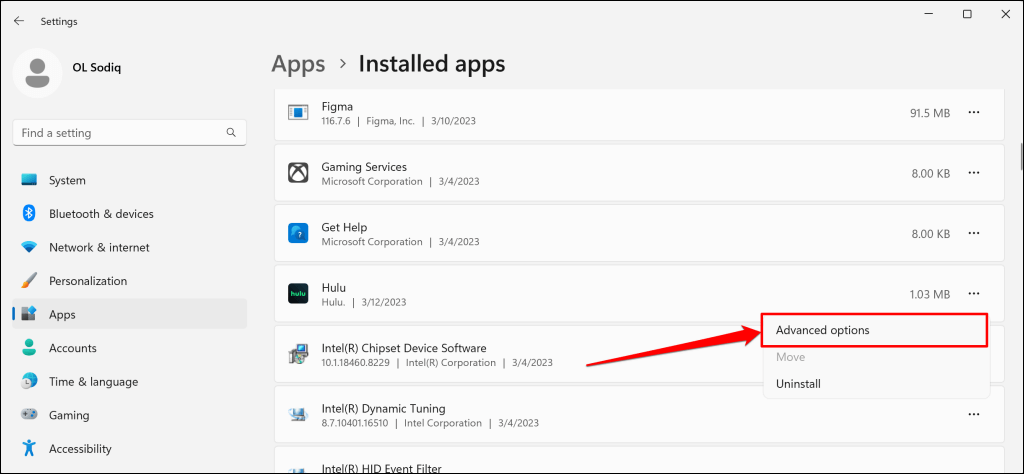Click the search magnifier icon
The width and height of the screenshot is (1024, 474).
pyautogui.click(x=232, y=132)
